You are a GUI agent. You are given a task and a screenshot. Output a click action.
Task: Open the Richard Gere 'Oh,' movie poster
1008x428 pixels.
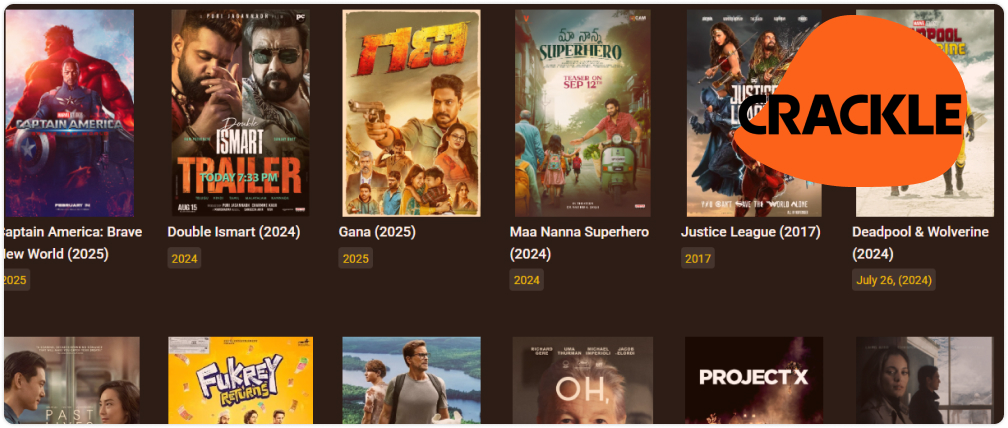click(x=582, y=380)
